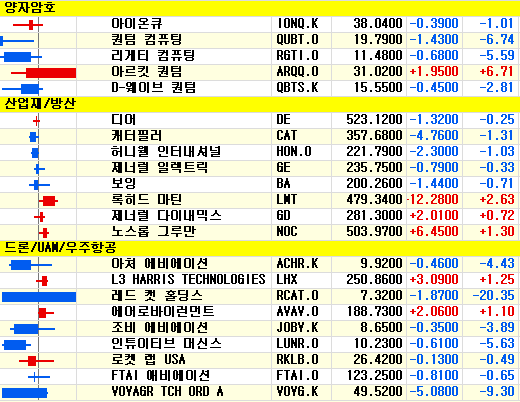
Task: Select 로켓 랩 USA stock name
Action: coord(148,360)
